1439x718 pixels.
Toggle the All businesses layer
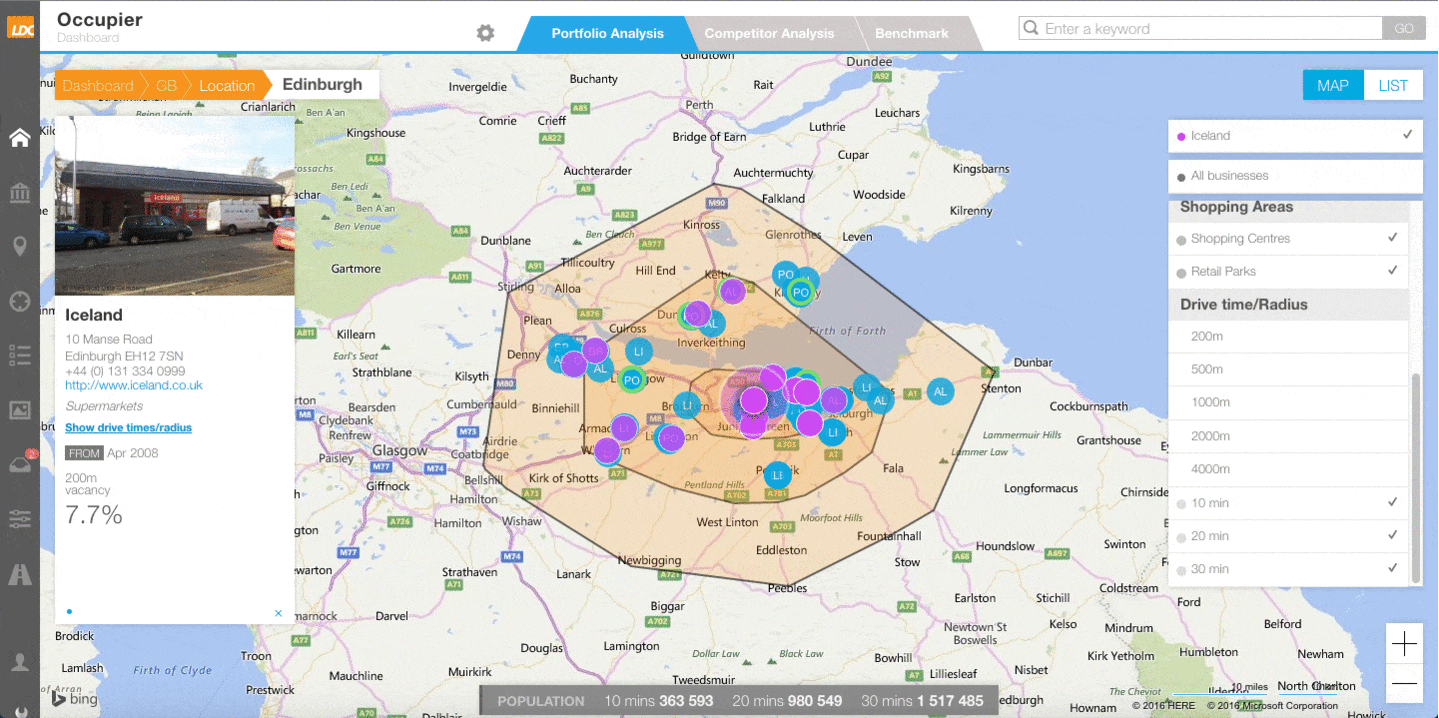click(x=1295, y=176)
